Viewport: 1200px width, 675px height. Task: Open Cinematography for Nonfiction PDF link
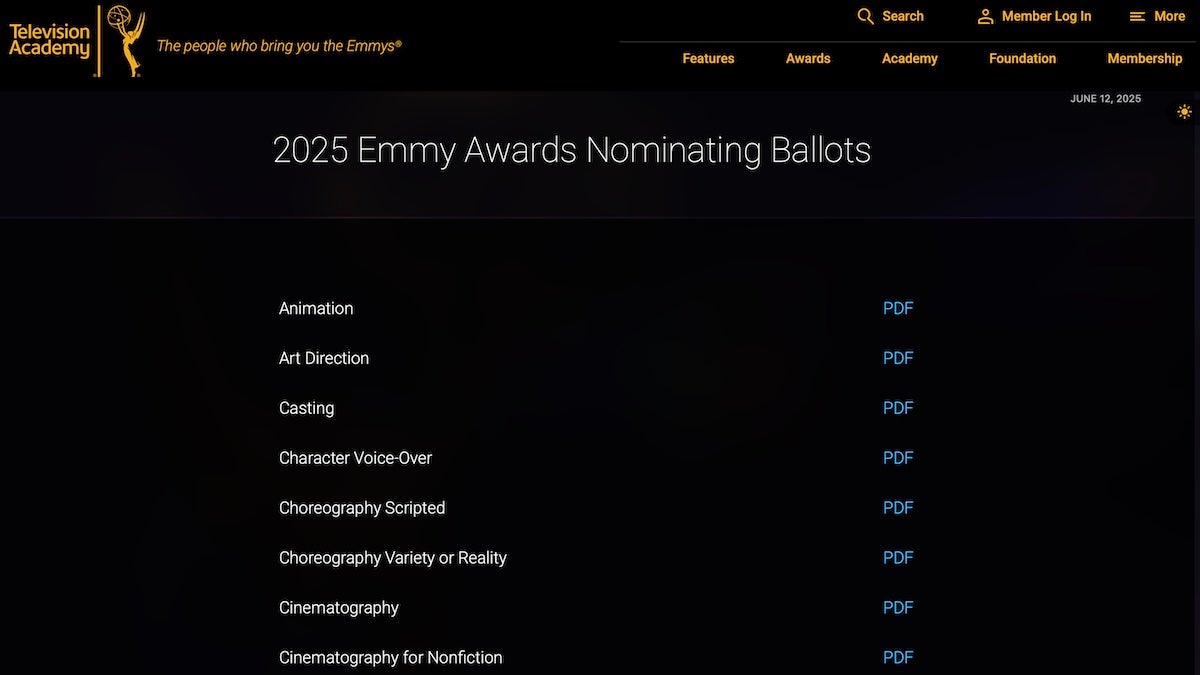pos(898,657)
